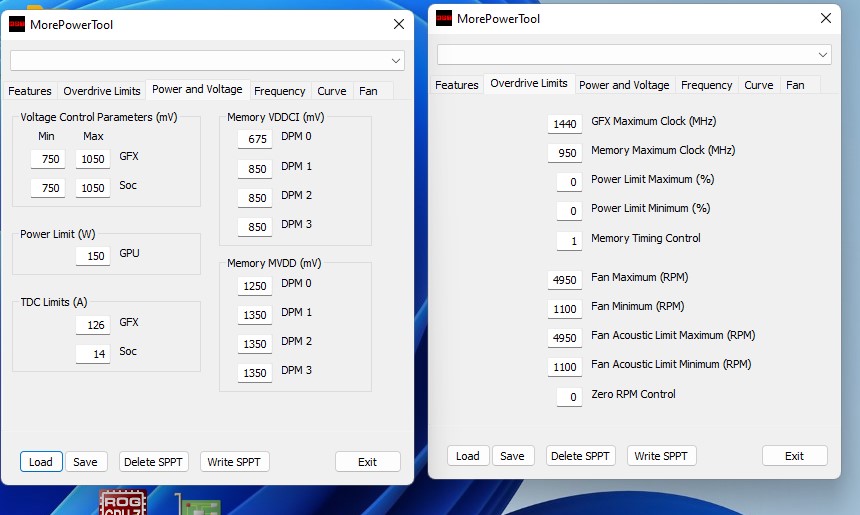
Task: Edit Fan Acoustic Limit Minimum field
Action: pos(564,367)
